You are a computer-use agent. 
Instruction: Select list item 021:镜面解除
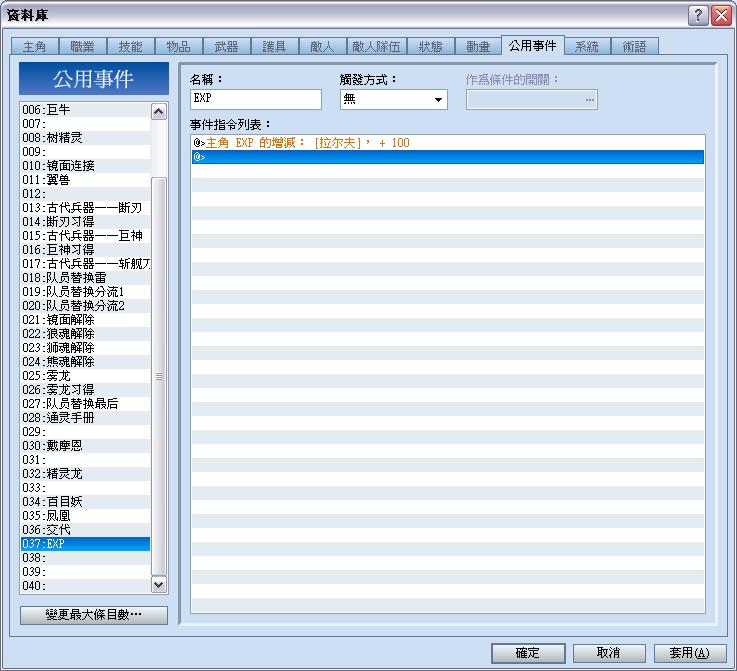click(86, 320)
